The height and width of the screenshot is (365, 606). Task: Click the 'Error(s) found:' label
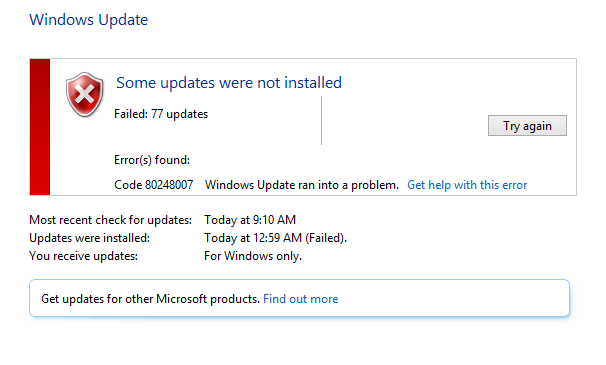tap(152, 160)
